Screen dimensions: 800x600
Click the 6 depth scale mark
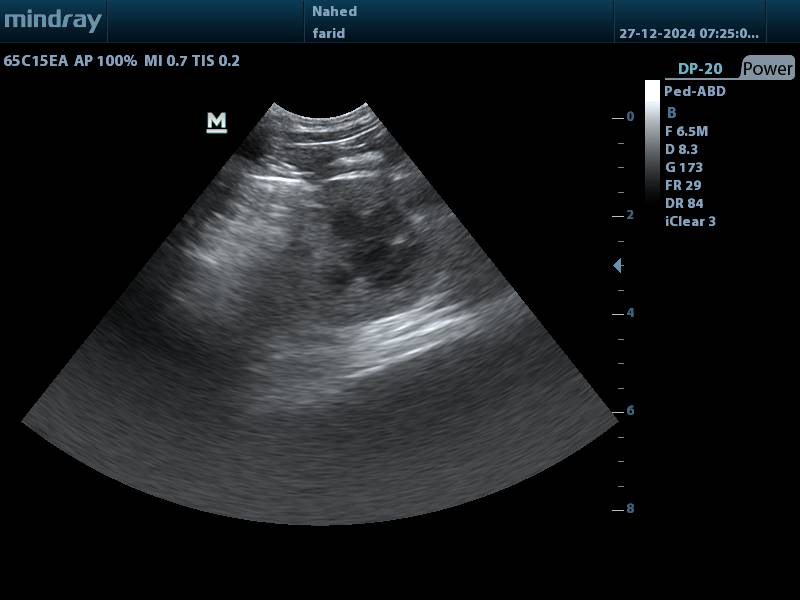pyautogui.click(x=630, y=411)
